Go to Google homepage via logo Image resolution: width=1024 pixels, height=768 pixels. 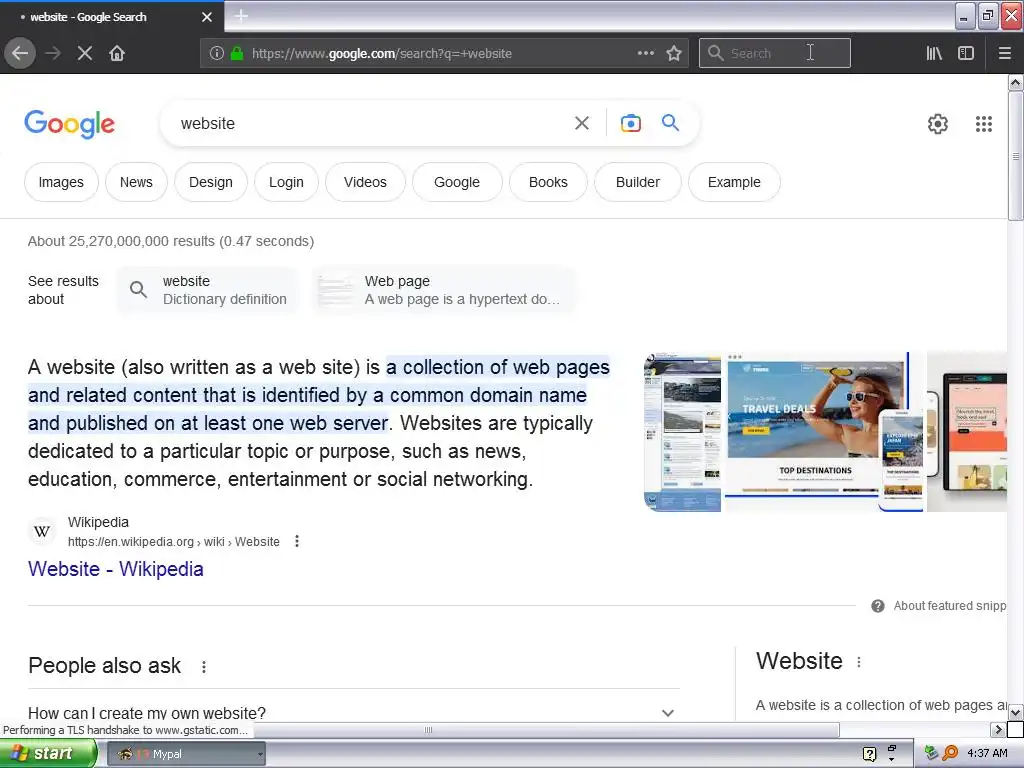tap(69, 123)
